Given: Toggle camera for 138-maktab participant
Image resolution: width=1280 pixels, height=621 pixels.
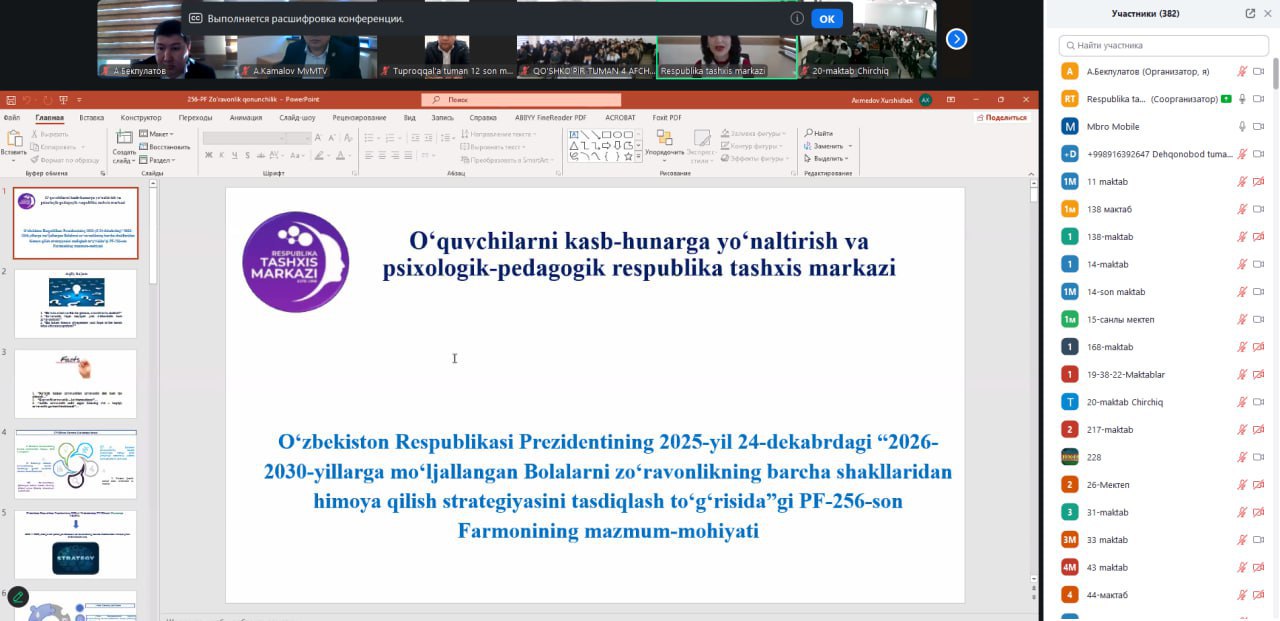Looking at the screenshot, I should tap(1258, 237).
